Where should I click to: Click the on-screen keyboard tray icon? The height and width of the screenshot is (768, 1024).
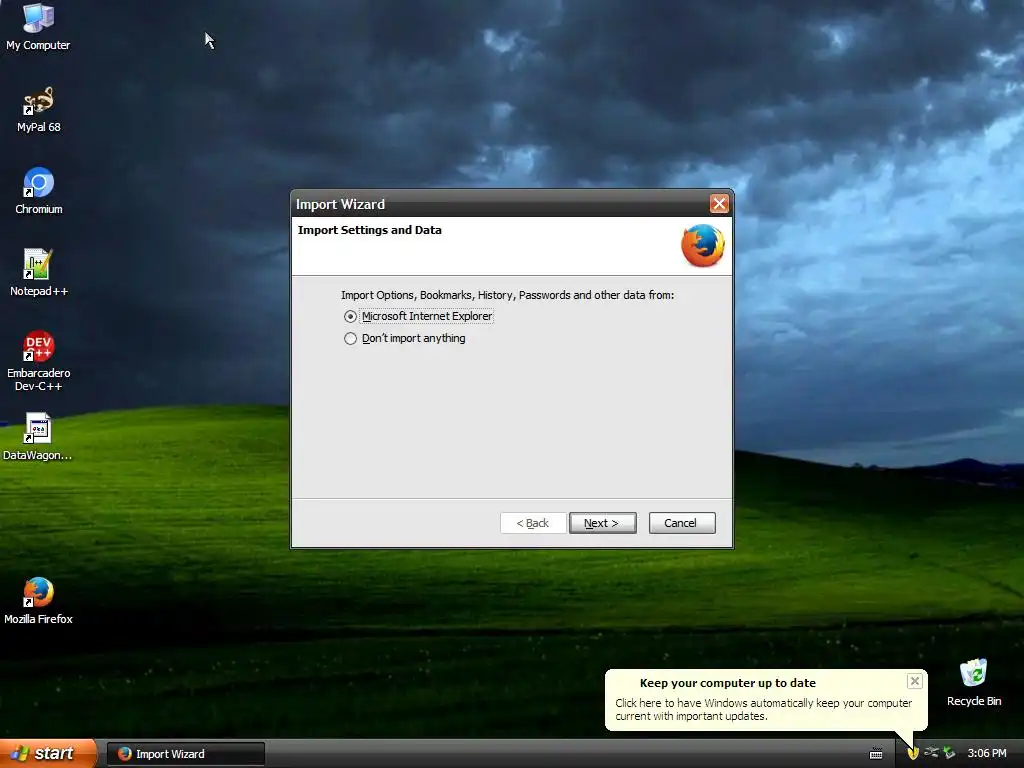point(876,754)
